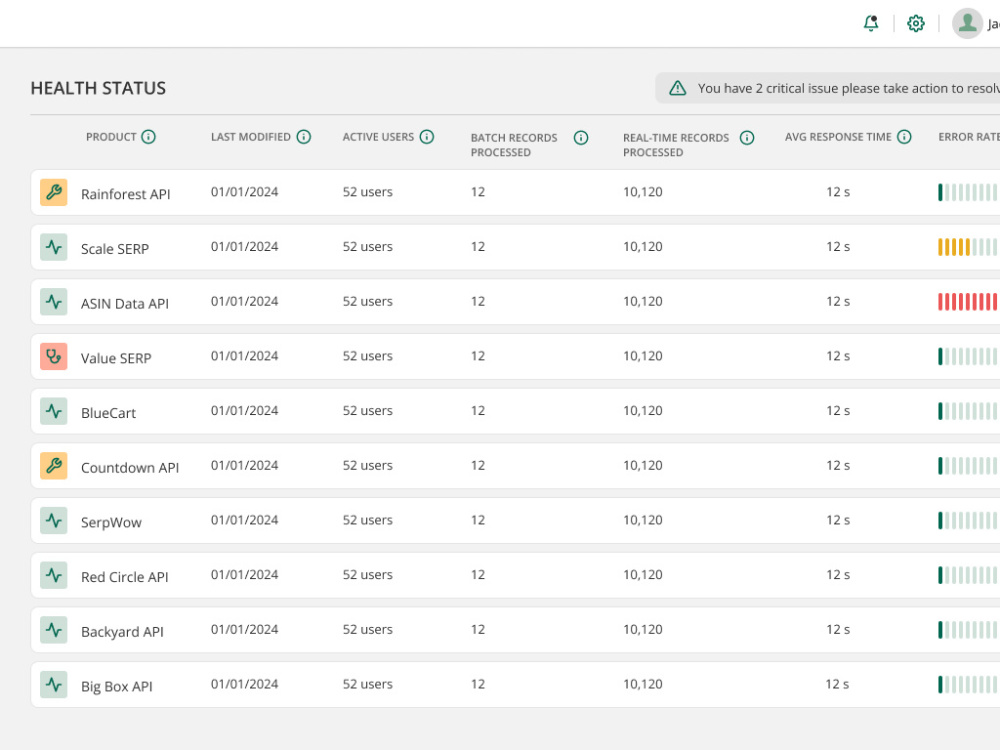Click the ASIN Data API pulse icon
This screenshot has height=750, width=1000.
point(54,302)
